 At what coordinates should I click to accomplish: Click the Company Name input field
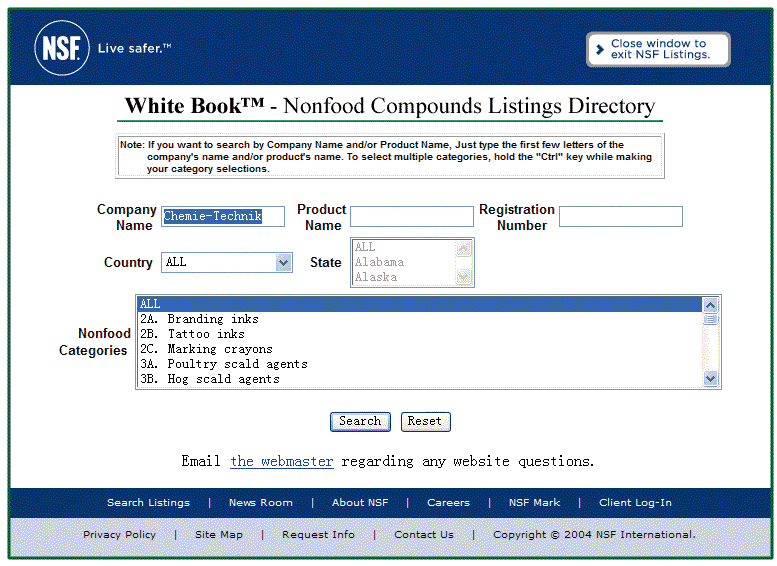tap(223, 216)
